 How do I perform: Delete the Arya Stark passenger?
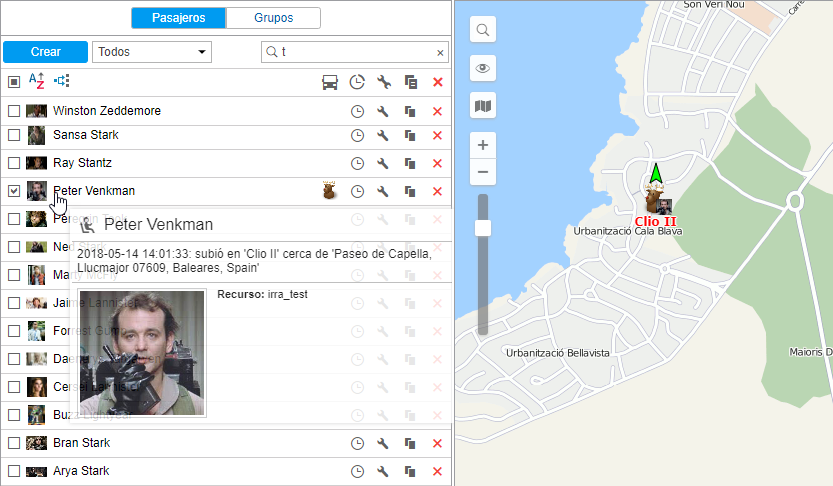point(437,472)
